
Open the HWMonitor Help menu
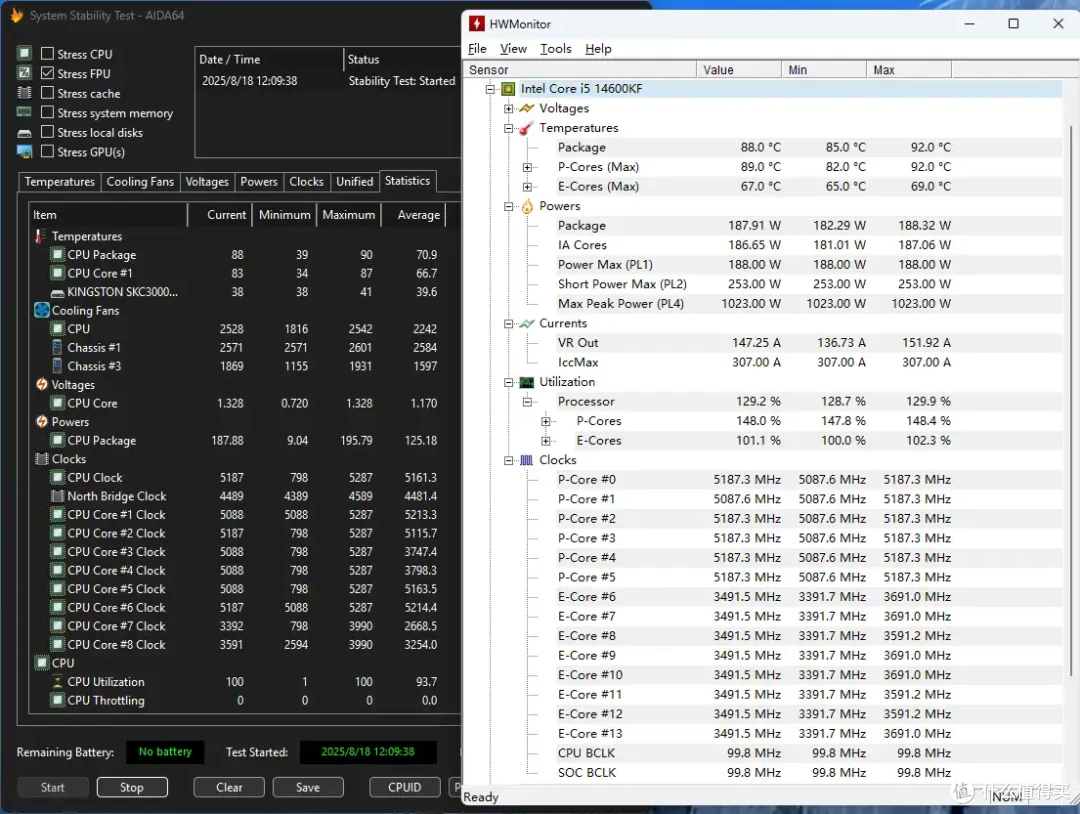[x=598, y=49]
